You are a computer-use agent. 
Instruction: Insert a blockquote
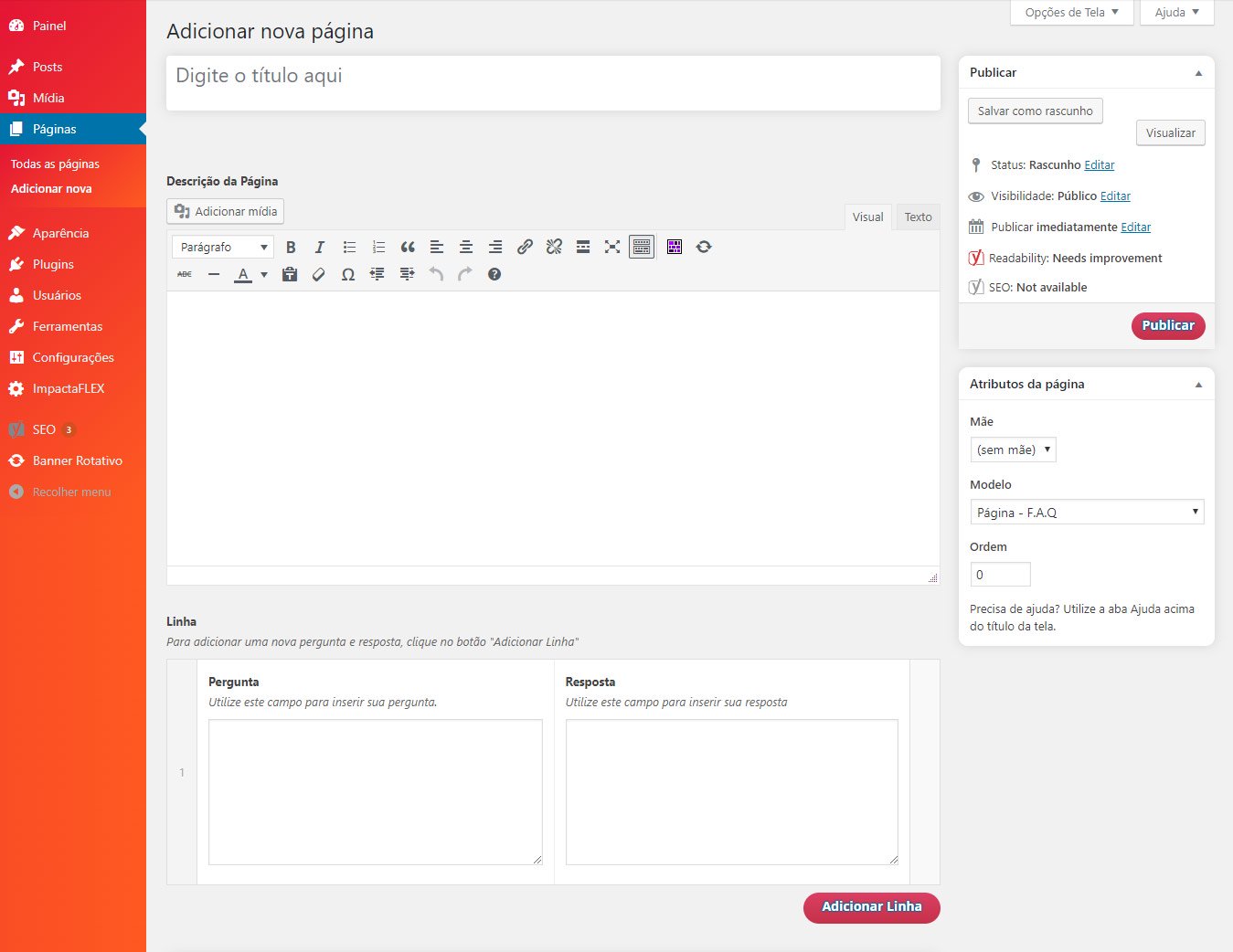pos(408,247)
